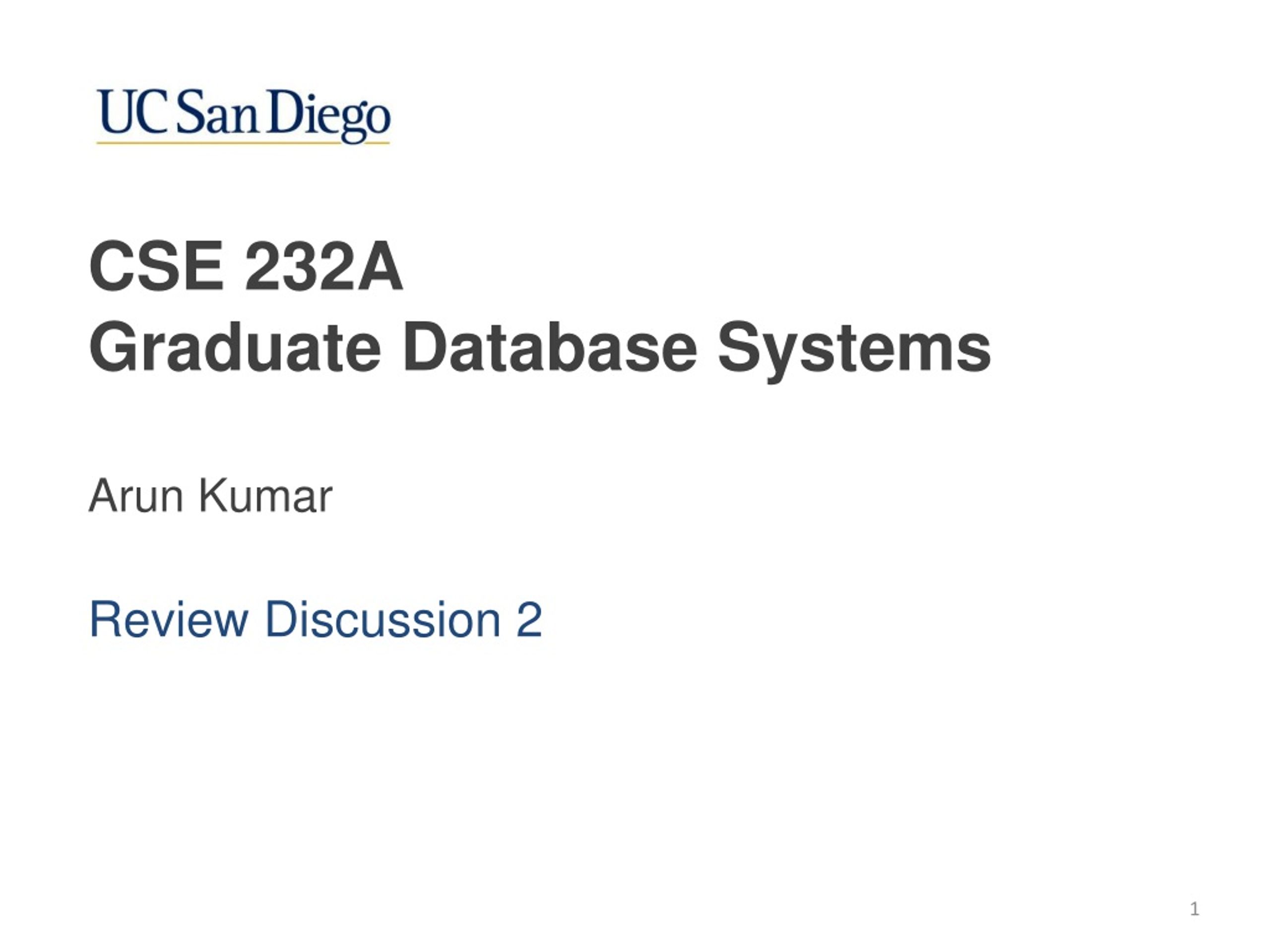Click the word "Review" in blue
The image size is (1270, 952).
click(169, 619)
